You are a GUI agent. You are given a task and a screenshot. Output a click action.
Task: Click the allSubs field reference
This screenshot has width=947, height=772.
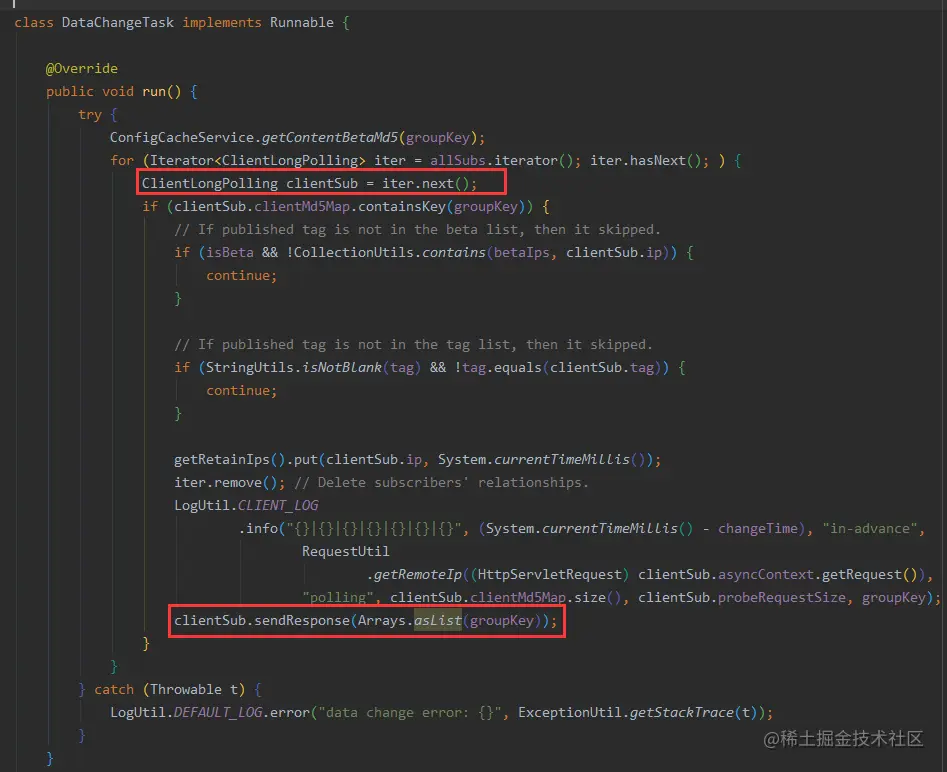point(458,160)
